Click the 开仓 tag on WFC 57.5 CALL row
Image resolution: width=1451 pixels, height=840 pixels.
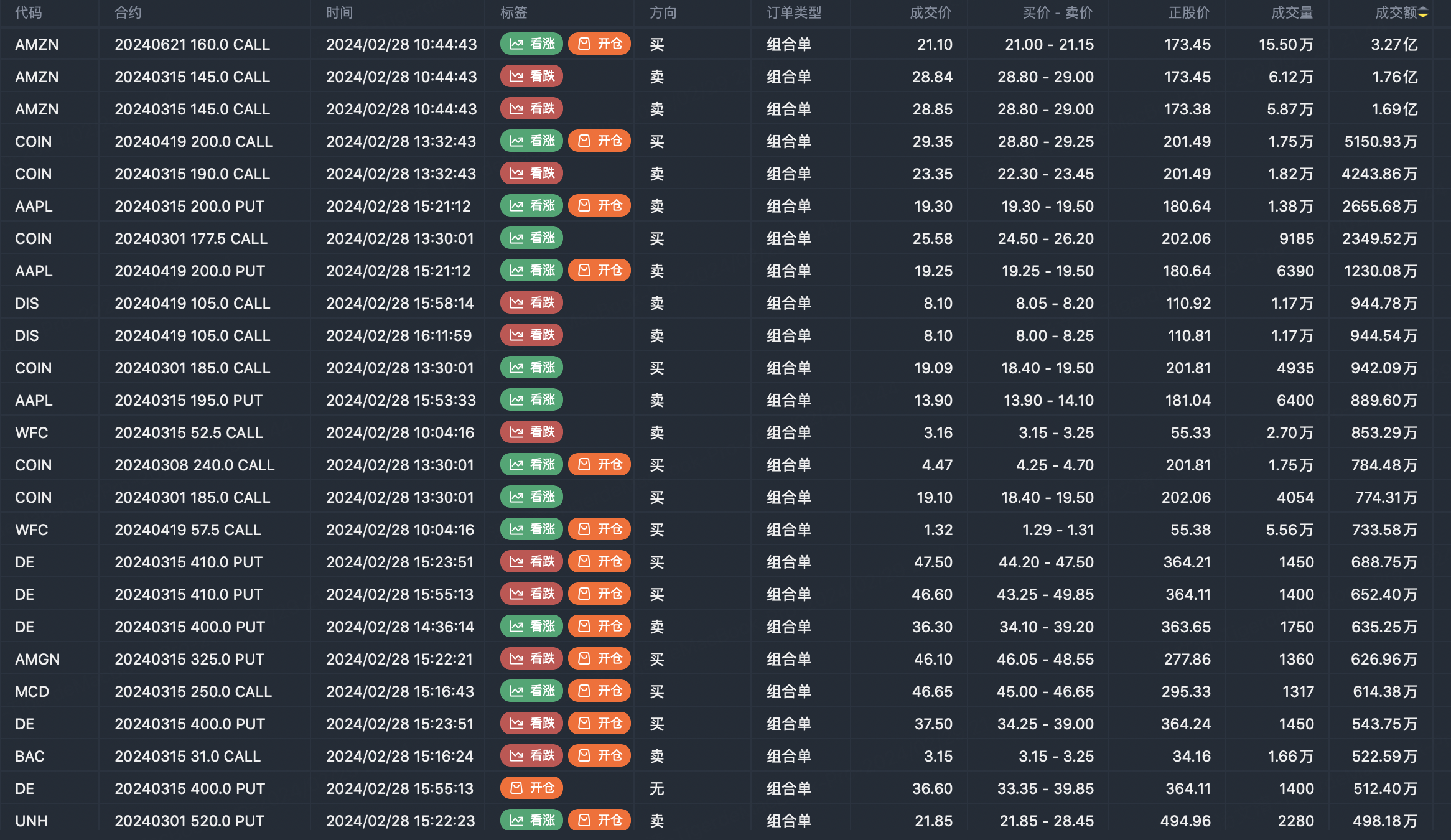point(599,530)
